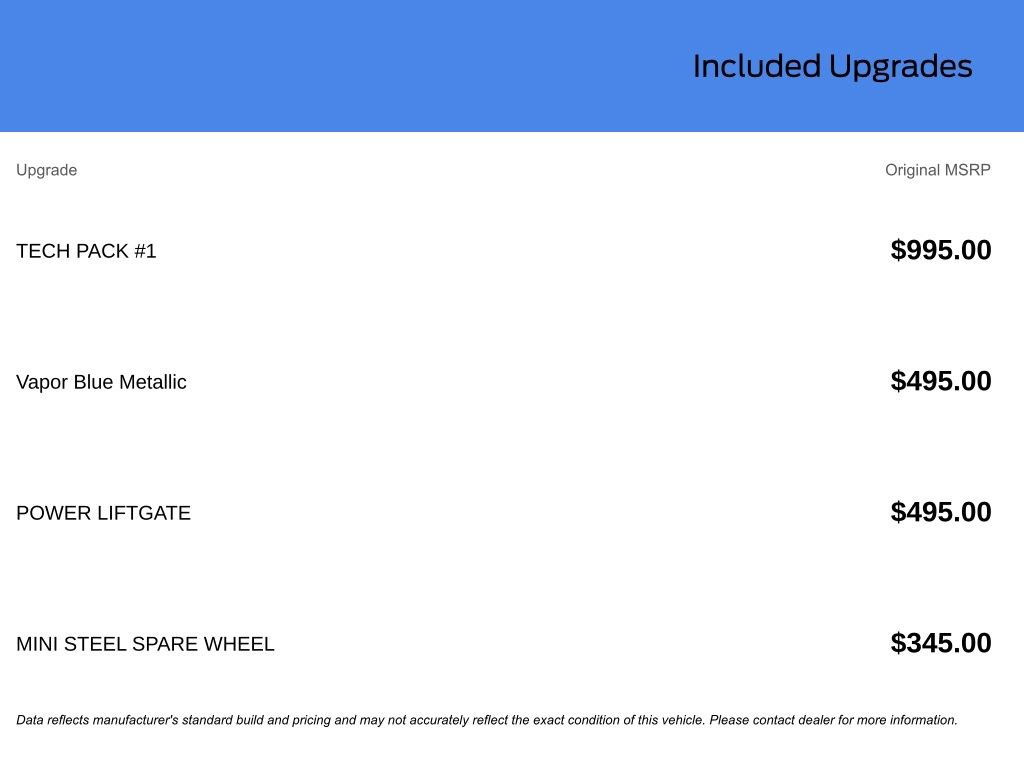Click the word "Metallic" in the paint upgrade
1024x768 pixels.
pos(152,382)
